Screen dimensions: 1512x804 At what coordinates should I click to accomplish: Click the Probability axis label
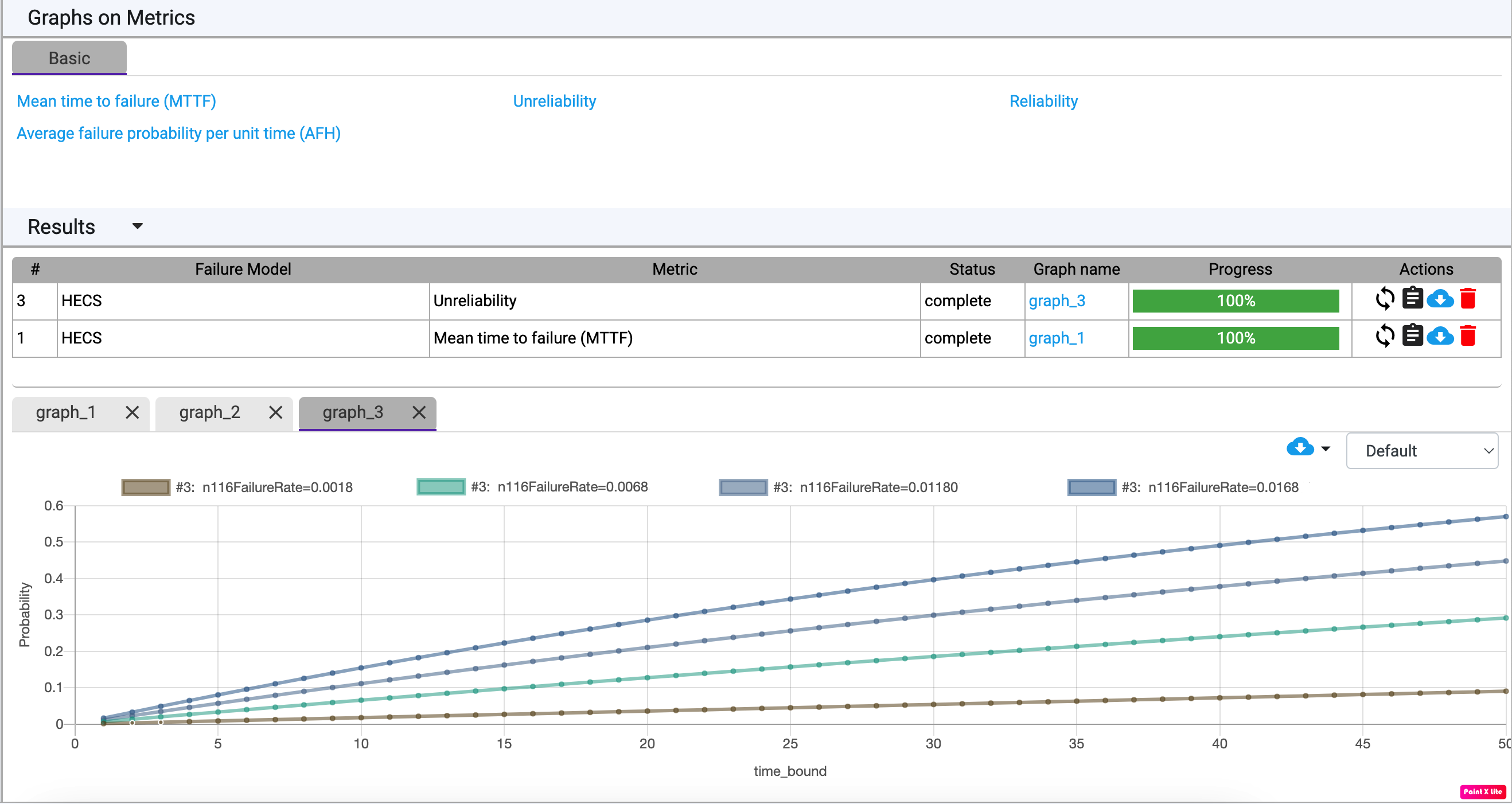(24, 615)
